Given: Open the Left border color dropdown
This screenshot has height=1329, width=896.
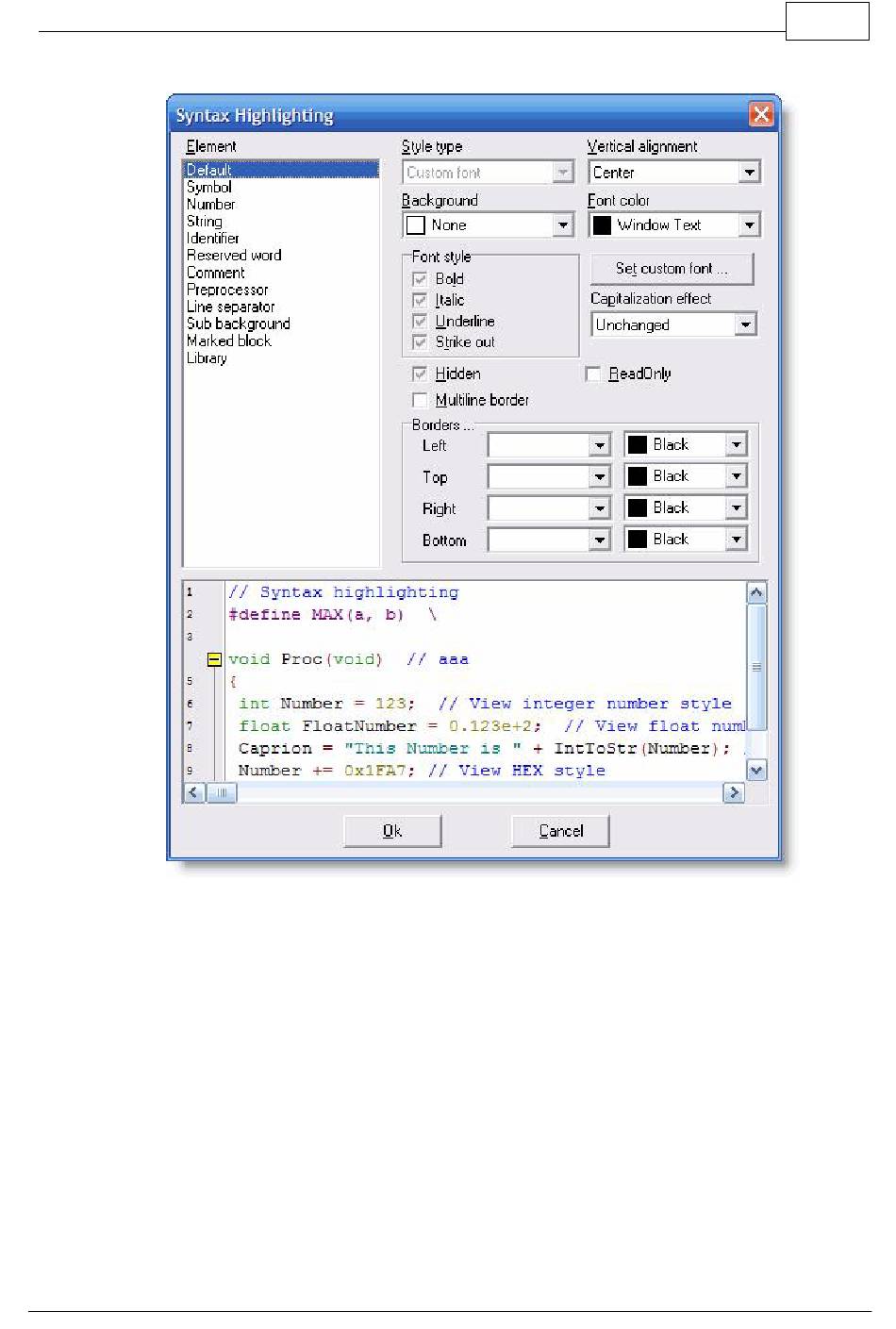Looking at the screenshot, I should [x=737, y=445].
